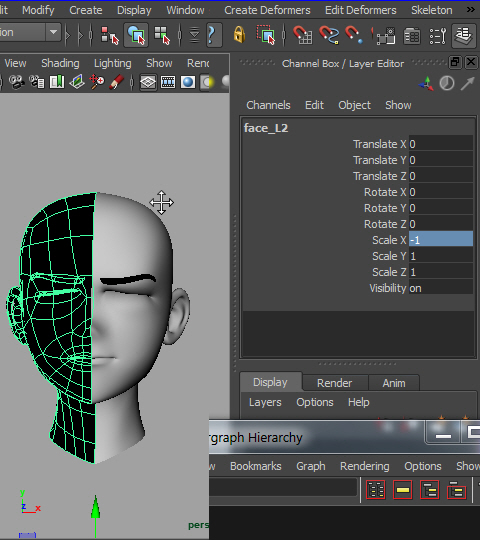Select by object type icon
This screenshot has height=540, width=480.
(136, 35)
